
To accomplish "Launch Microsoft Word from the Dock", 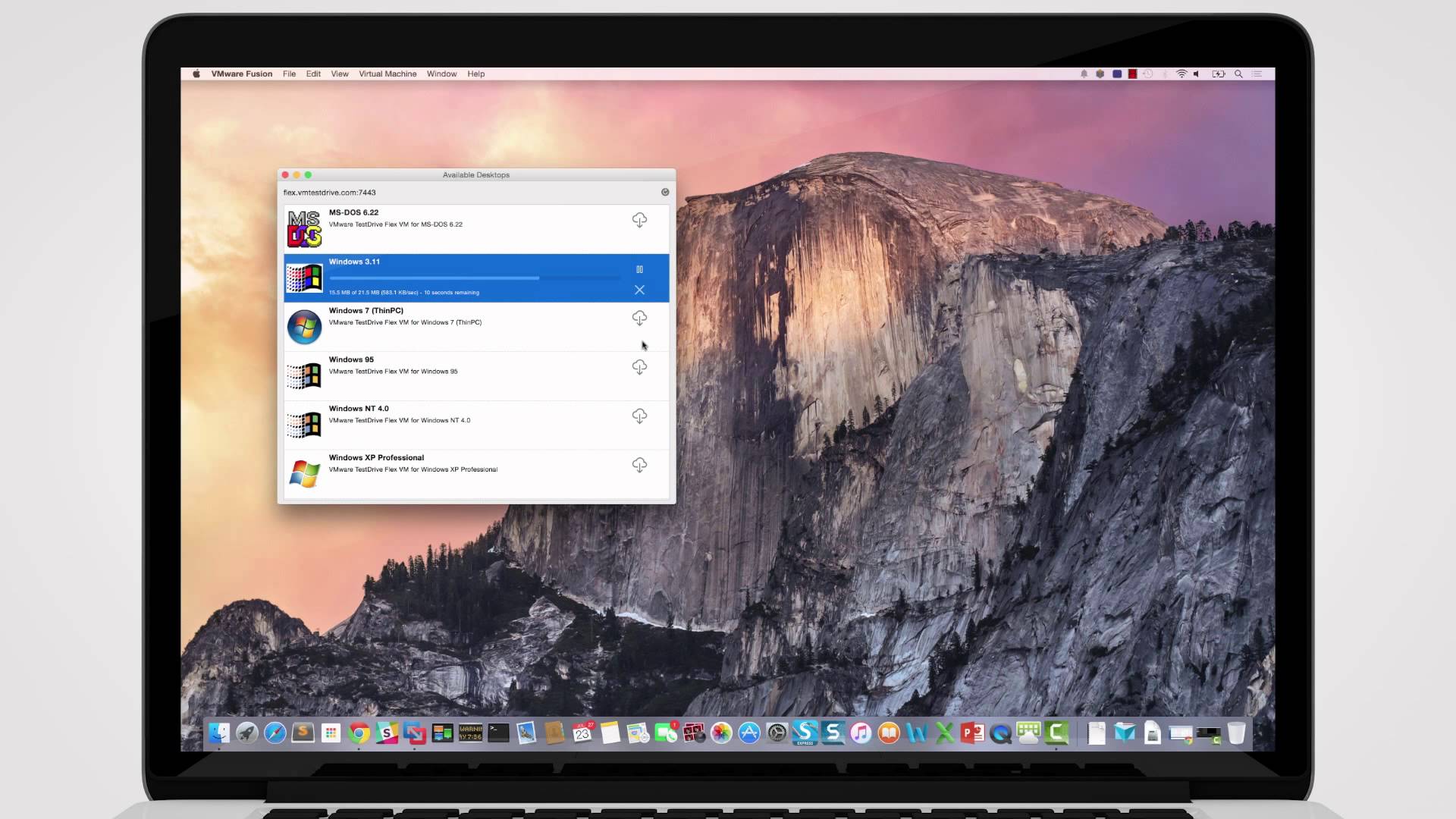I will (x=917, y=733).
